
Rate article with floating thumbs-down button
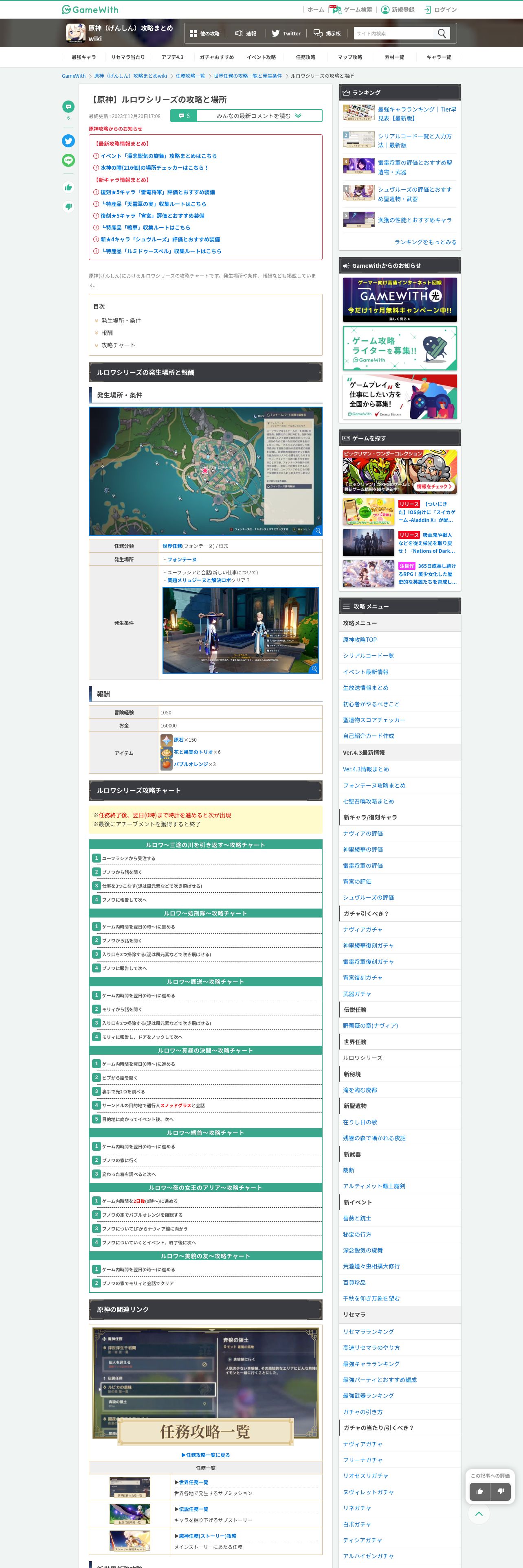501,1491
